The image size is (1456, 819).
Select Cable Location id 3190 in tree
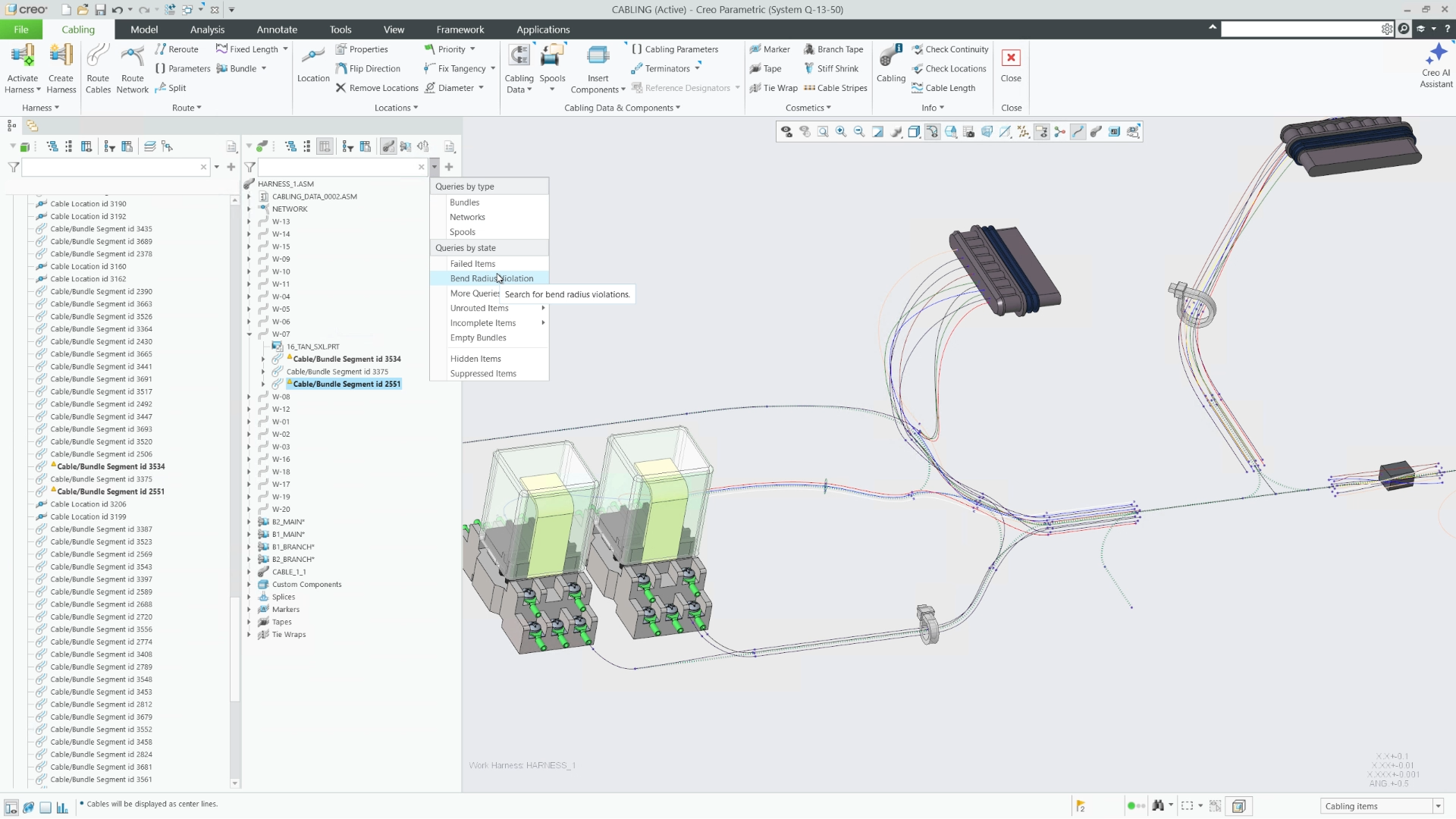tap(88, 204)
